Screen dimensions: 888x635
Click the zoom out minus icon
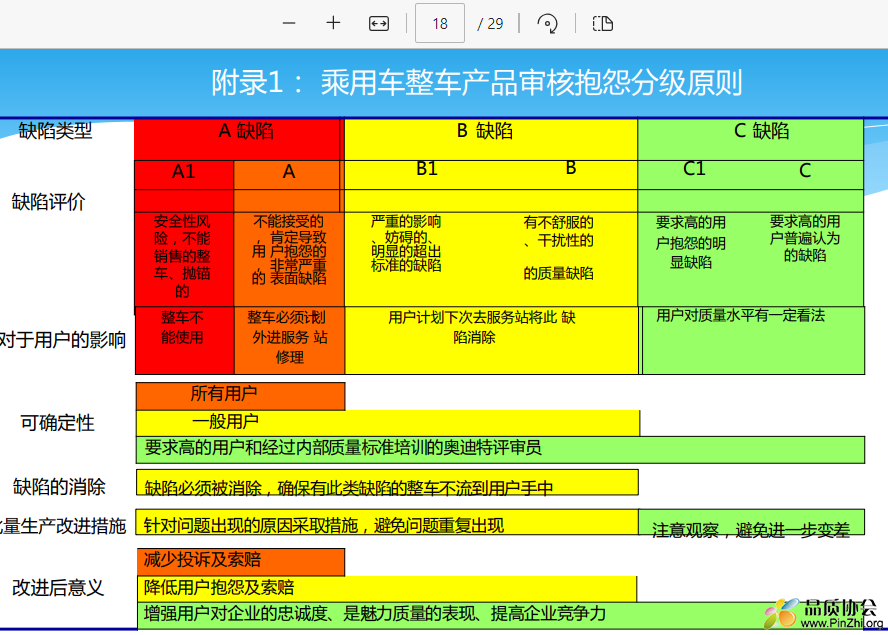[x=289, y=23]
